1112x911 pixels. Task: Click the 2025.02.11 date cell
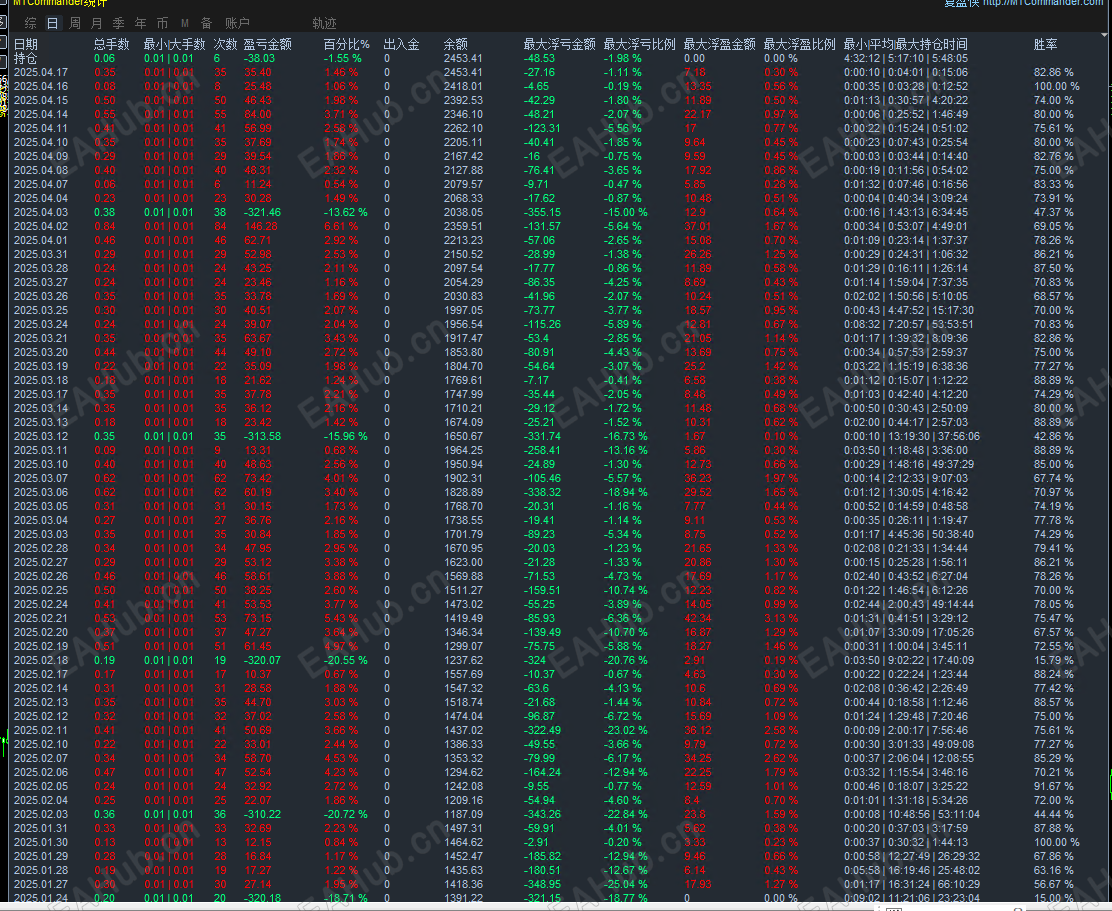coord(40,730)
